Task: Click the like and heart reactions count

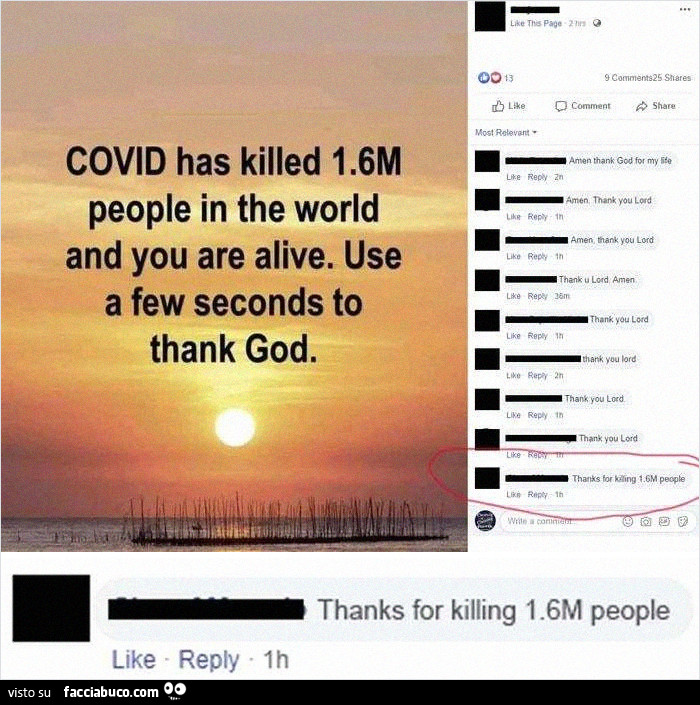Action: tap(495, 78)
